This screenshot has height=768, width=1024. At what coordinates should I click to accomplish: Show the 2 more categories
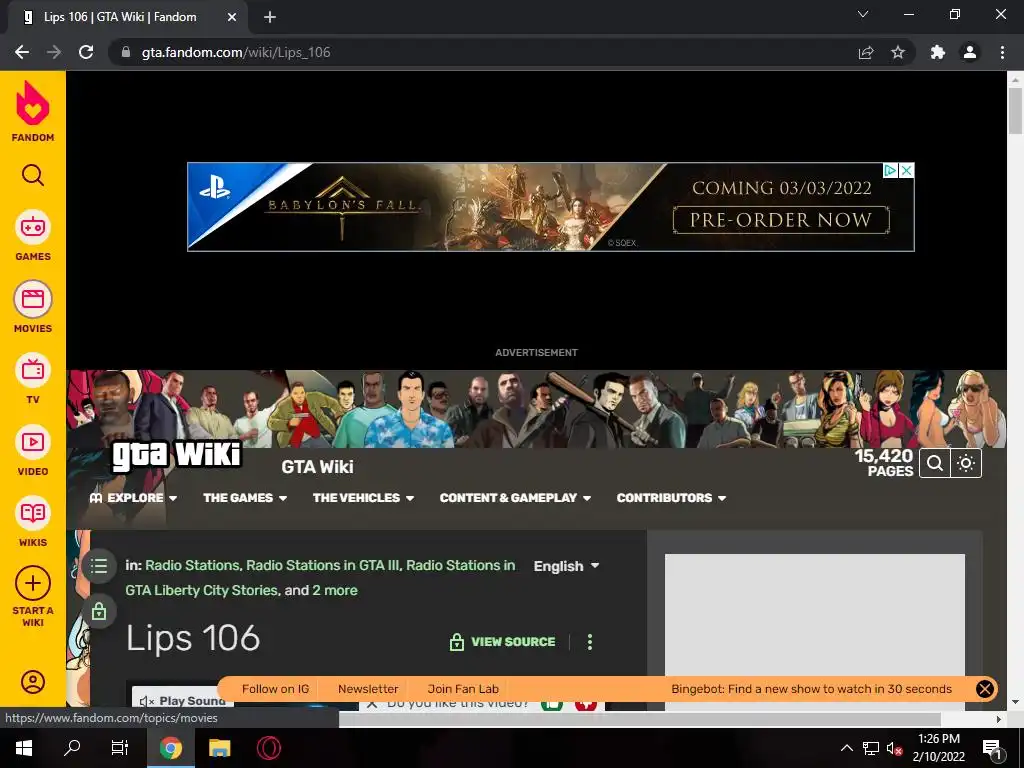pos(335,590)
